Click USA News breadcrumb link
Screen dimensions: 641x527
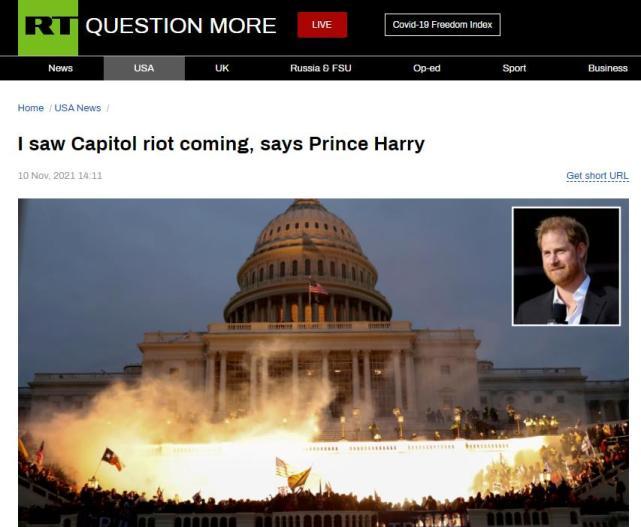(78, 108)
